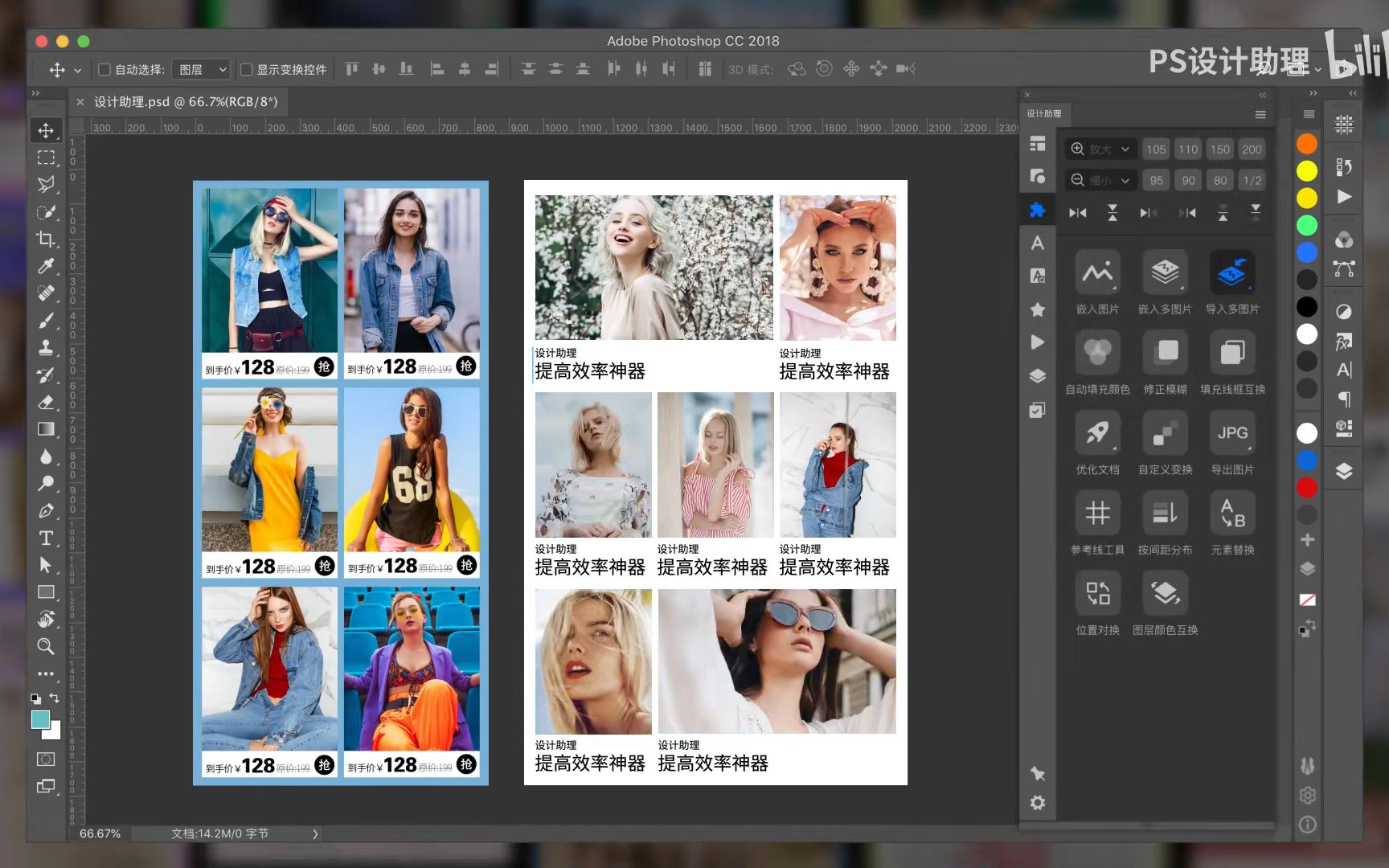This screenshot has height=868, width=1389.
Task: Select the Zoom tool in the toolbox
Action: coord(46,646)
